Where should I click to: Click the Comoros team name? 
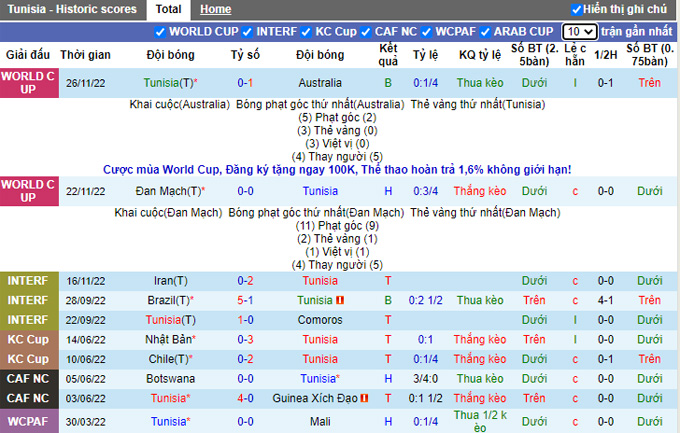[x=320, y=320]
